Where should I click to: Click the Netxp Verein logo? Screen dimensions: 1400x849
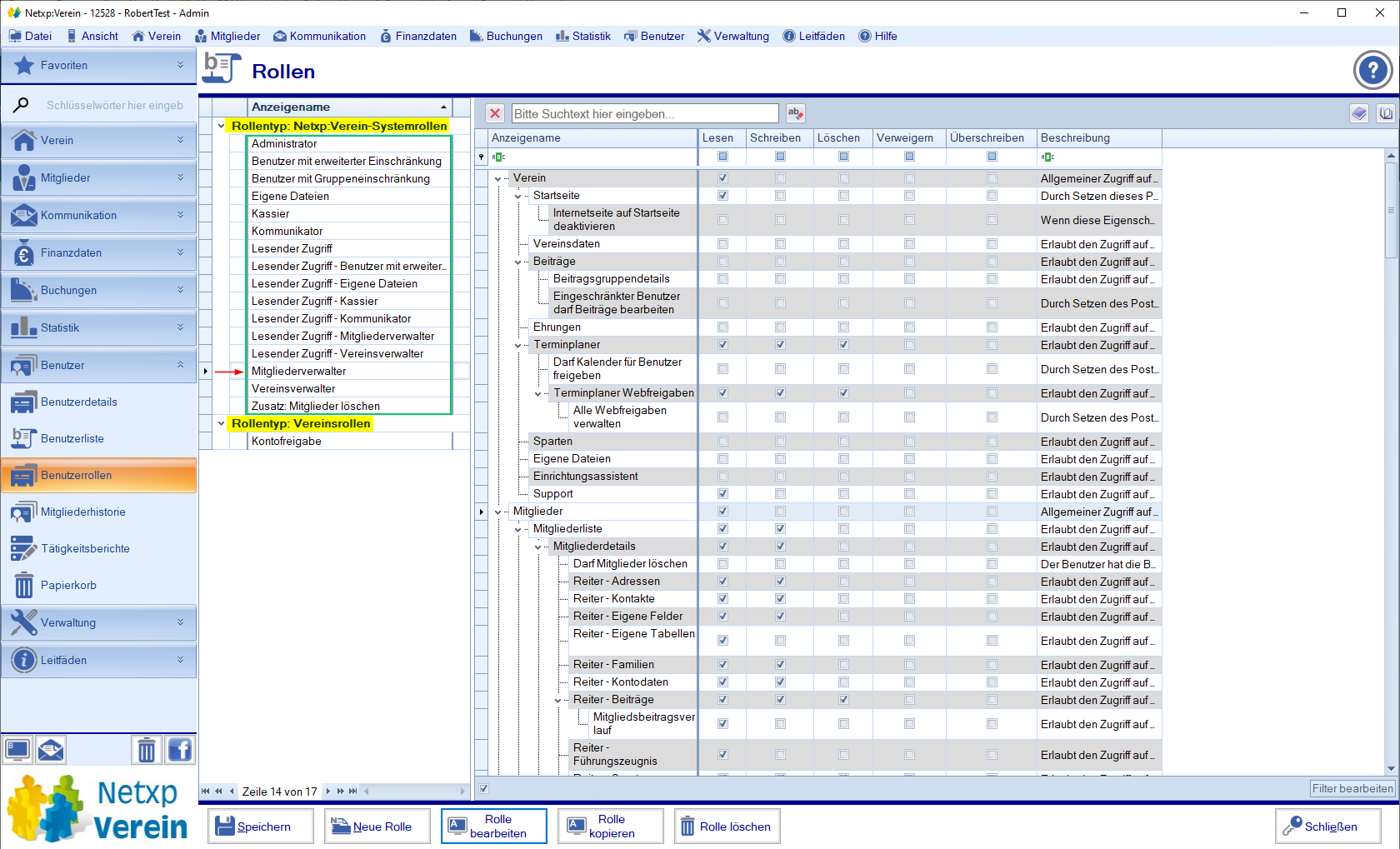tap(98, 807)
